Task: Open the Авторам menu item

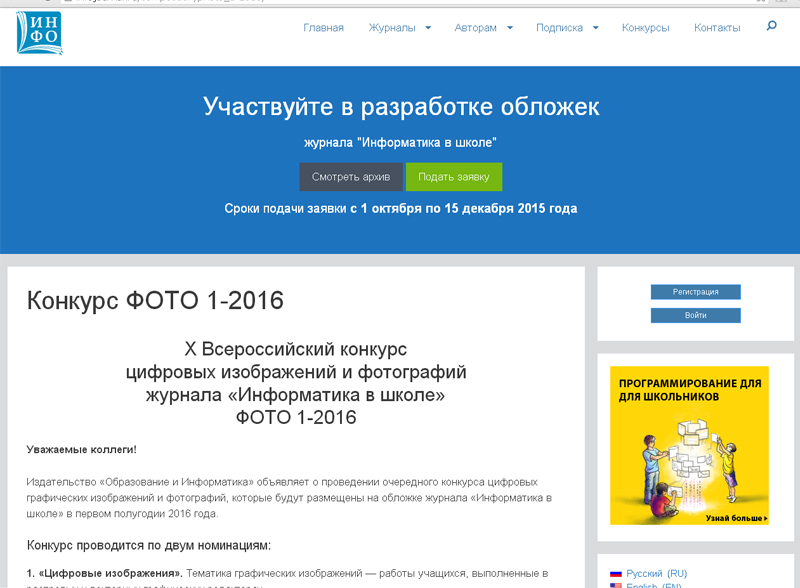Action: tap(476, 28)
